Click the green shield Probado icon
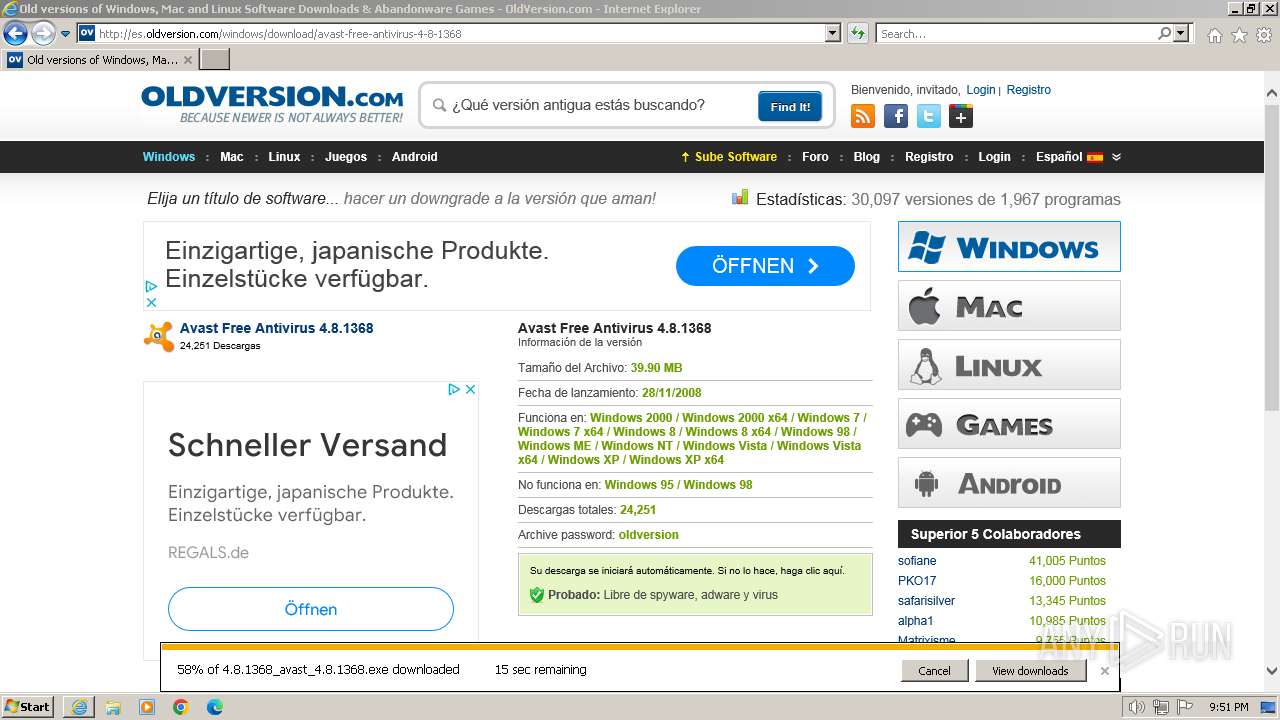1280x720 pixels. click(537, 595)
